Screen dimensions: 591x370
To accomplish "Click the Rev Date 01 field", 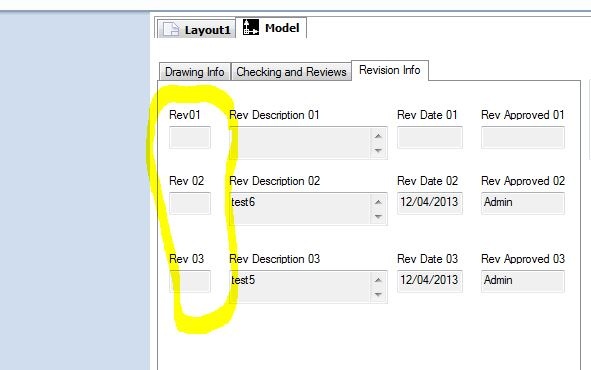I will coord(430,138).
